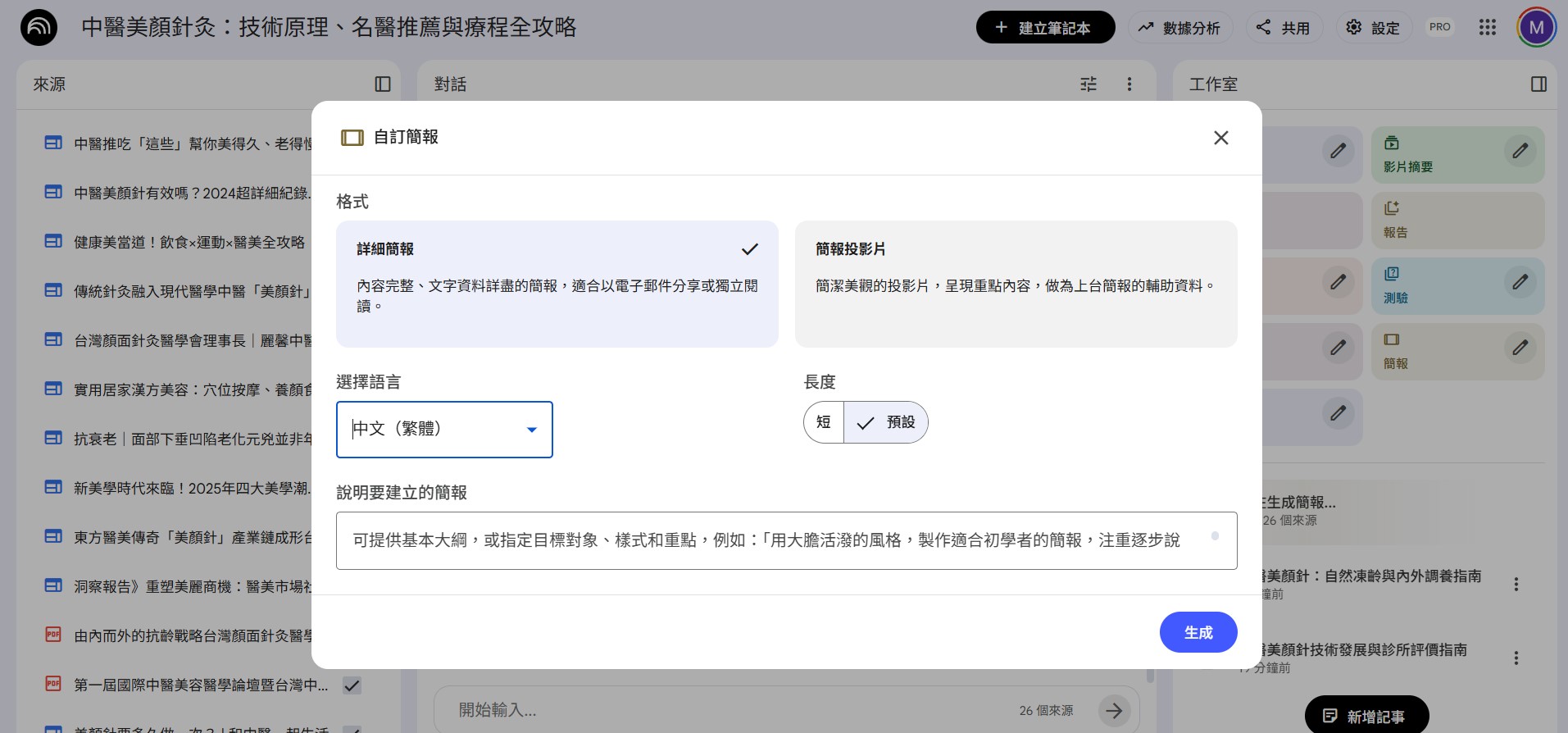Edit the 影片摘要 tile with pencil icon
Viewport: 1568px width, 733px height.
1520,151
